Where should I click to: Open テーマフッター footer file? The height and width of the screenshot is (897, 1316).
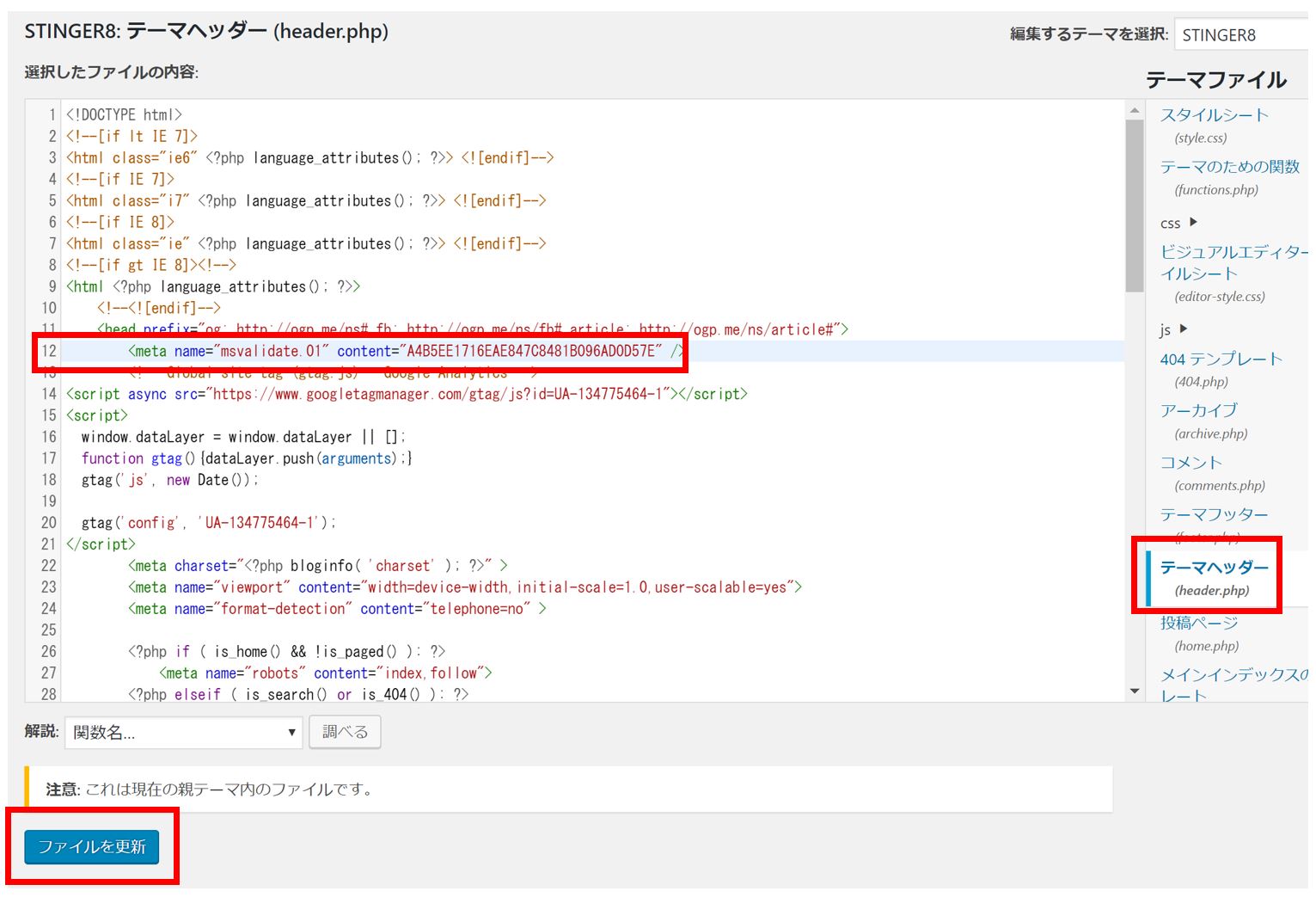1214,514
